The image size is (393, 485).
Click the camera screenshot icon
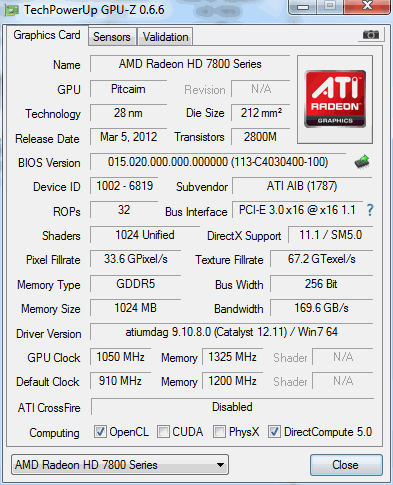(371, 34)
